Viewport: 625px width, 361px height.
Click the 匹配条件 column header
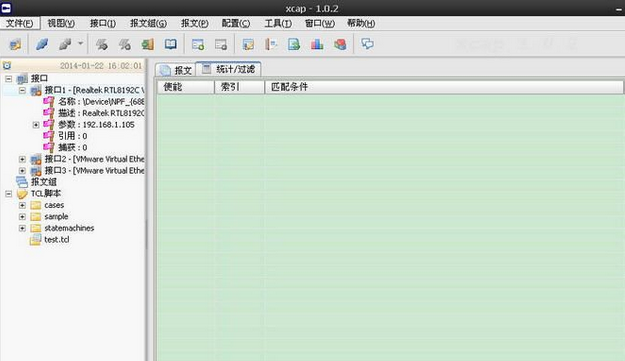pyautogui.click(x=444, y=87)
